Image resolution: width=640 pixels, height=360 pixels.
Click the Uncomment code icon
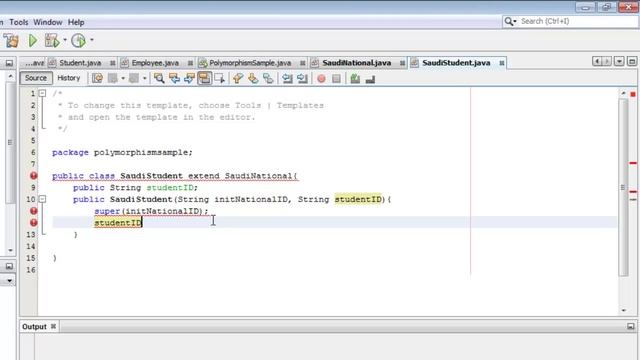click(370, 78)
